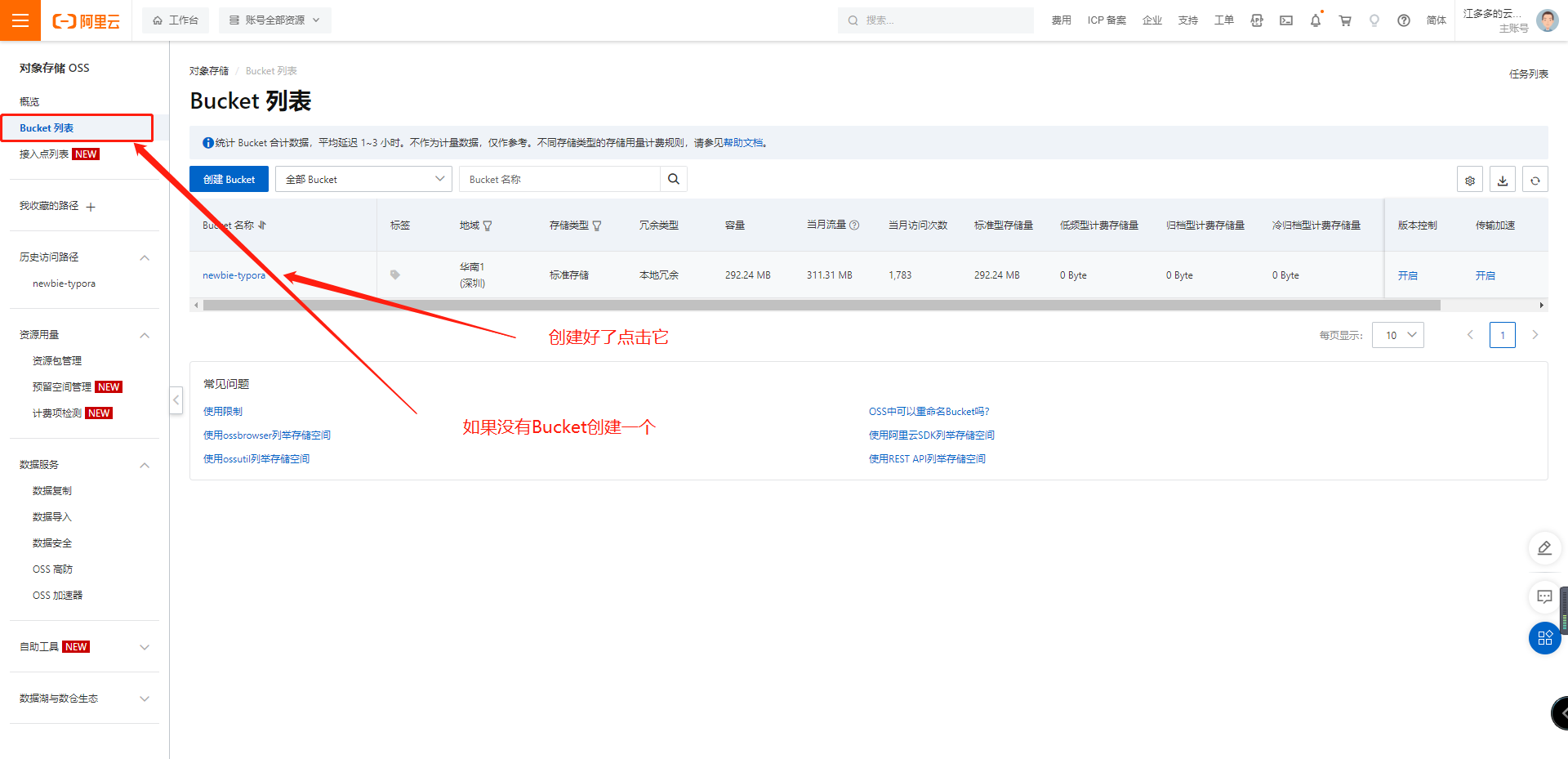
Task: Open the API developer tools icon
Action: pyautogui.click(x=1257, y=20)
